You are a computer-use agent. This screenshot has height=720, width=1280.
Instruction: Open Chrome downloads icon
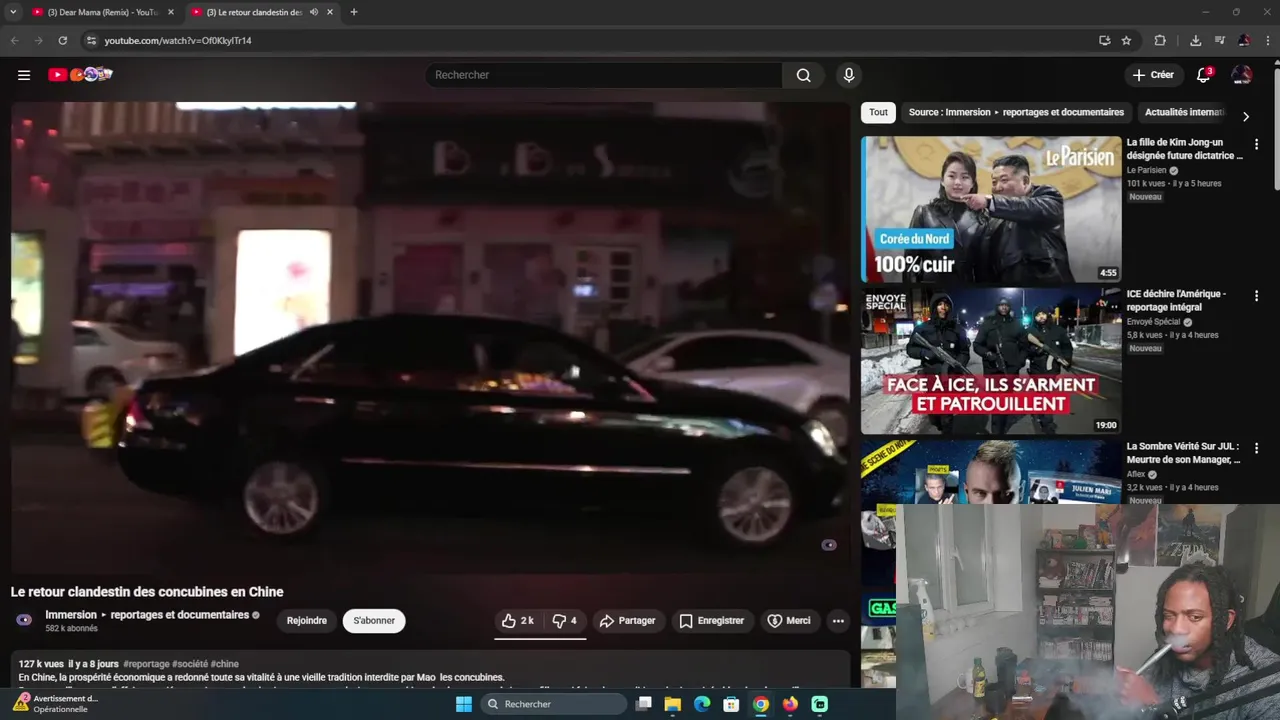(x=1195, y=40)
